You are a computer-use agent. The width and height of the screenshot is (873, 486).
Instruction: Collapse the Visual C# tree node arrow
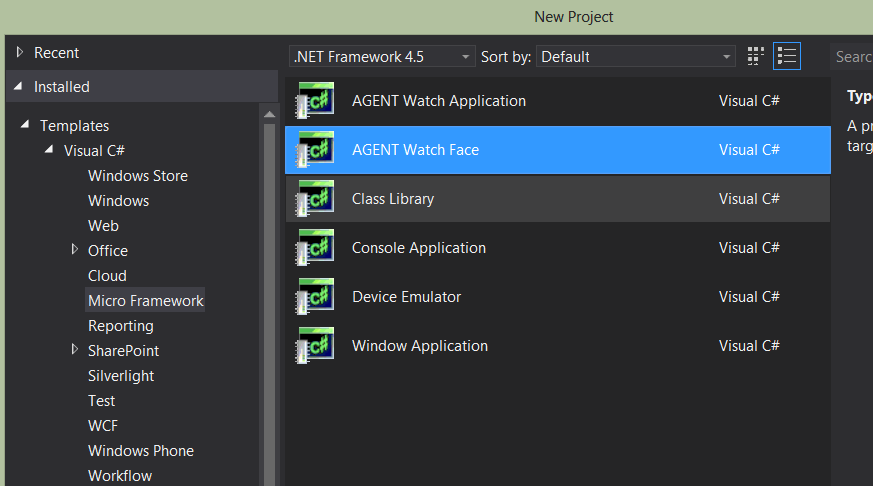coord(49,149)
